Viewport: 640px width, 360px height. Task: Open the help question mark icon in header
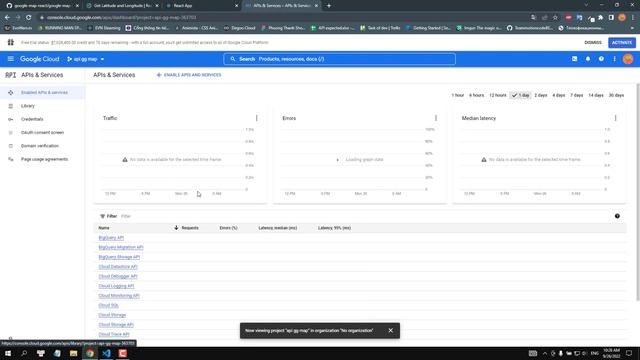601,59
